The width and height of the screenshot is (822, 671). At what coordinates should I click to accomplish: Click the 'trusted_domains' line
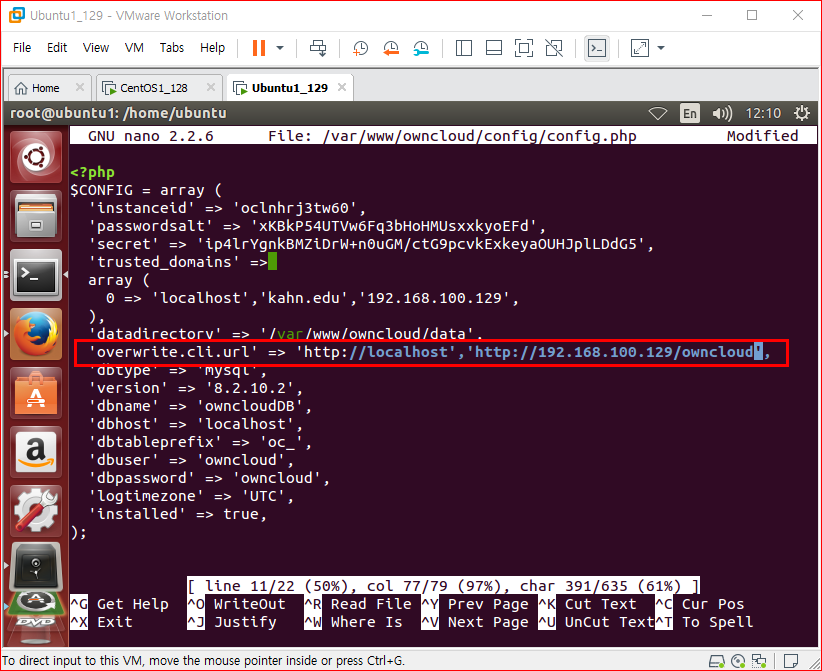178,262
